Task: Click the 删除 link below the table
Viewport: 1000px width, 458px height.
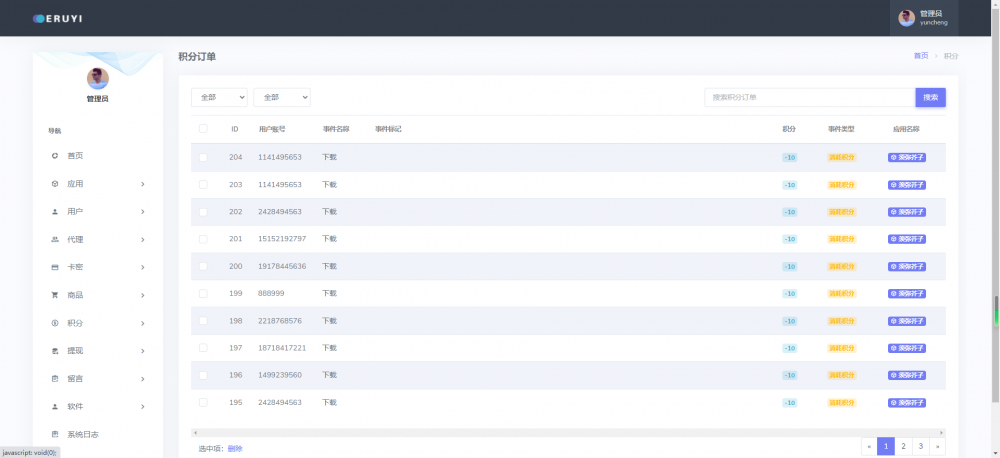Action: coord(235,448)
